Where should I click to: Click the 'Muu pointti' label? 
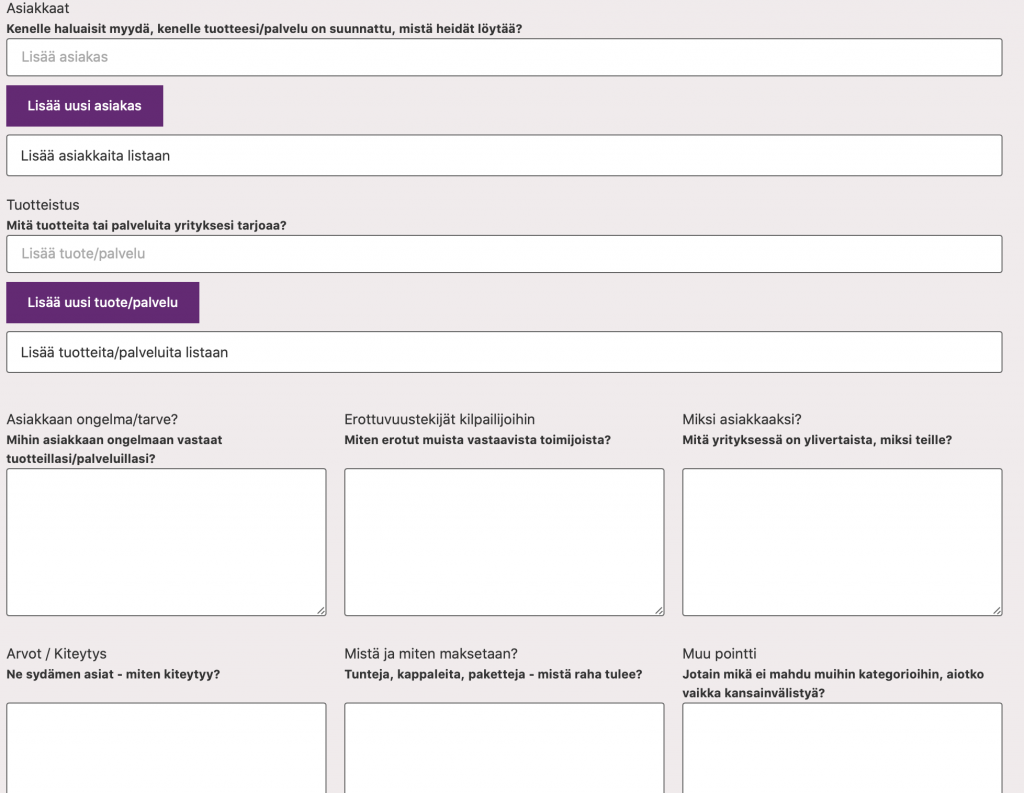720,654
